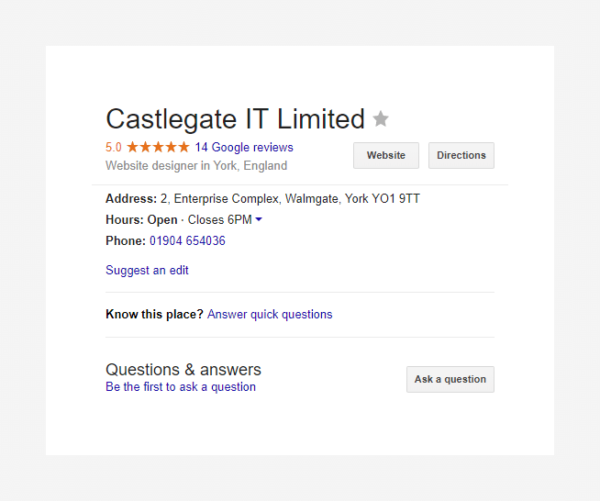The image size is (600, 501).
Task: Click Website designer in York, England text
Action: 196,166
